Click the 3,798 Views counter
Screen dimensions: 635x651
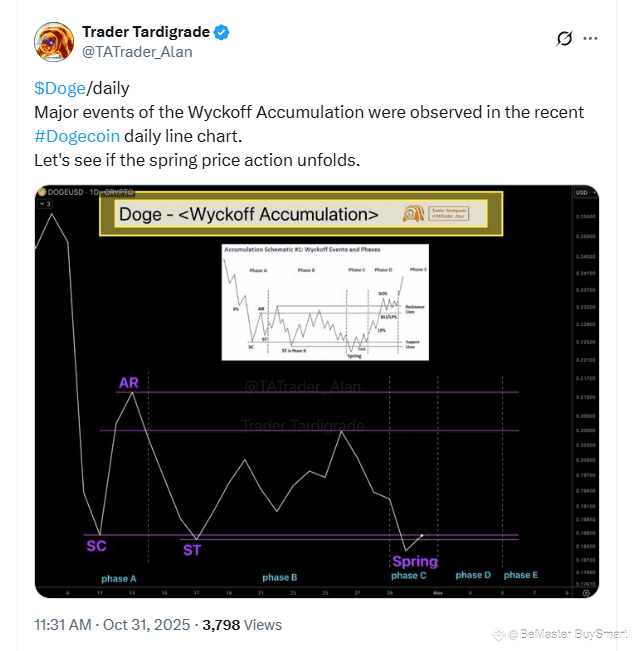242,625
